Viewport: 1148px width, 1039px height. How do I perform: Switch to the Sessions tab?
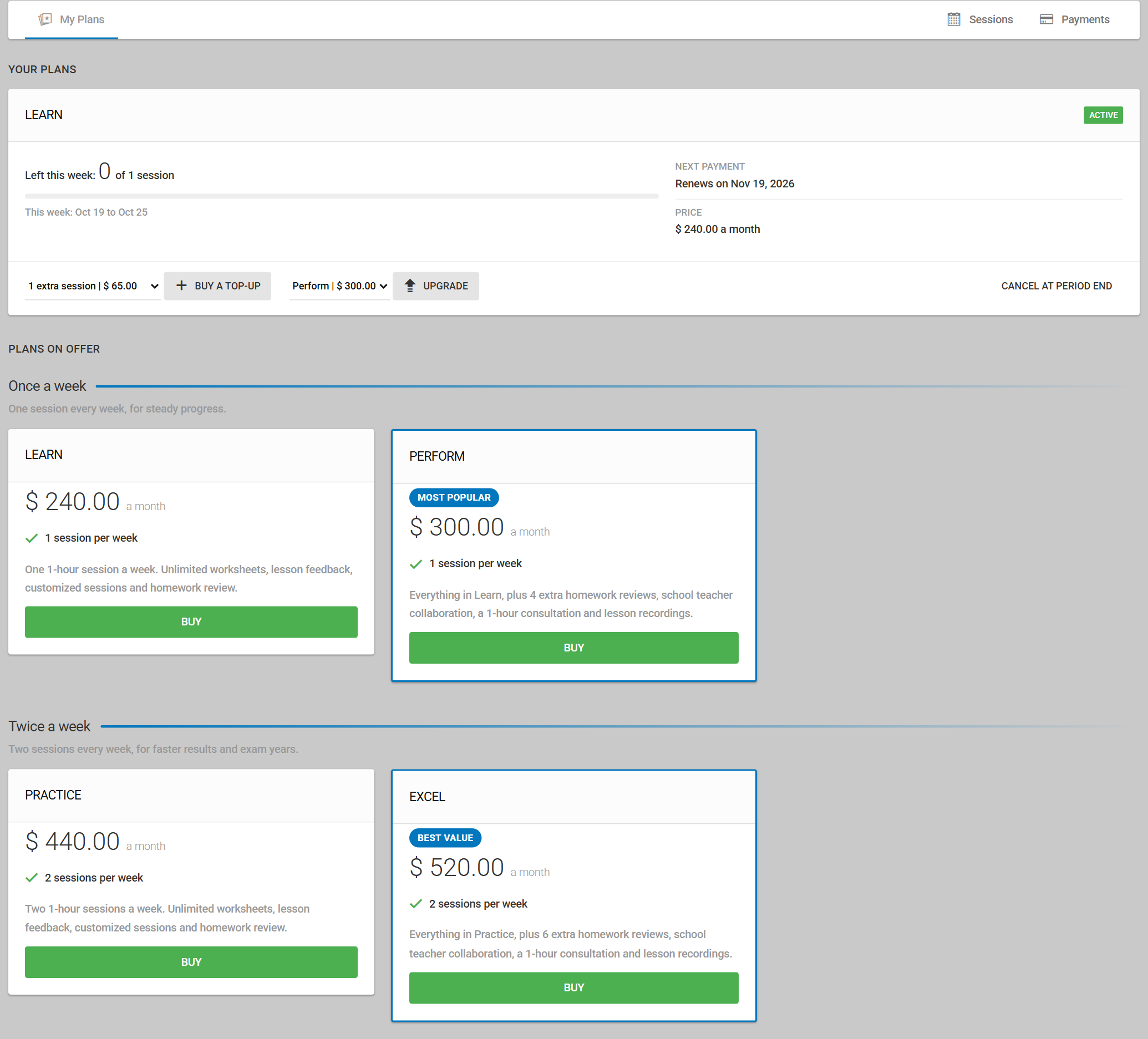click(980, 19)
